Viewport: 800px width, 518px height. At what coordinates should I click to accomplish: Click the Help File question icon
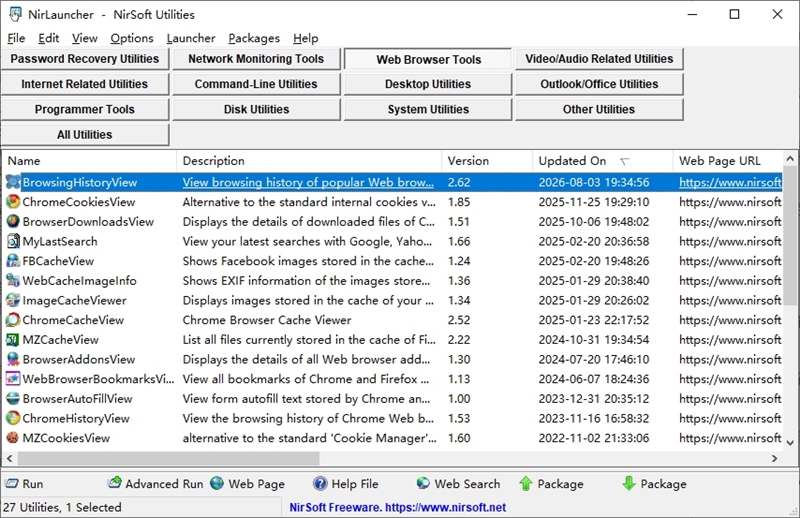pos(320,483)
